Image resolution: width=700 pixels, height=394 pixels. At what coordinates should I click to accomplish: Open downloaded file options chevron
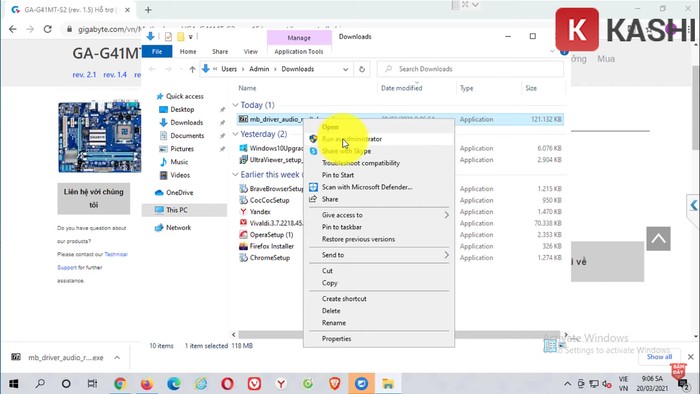117,357
